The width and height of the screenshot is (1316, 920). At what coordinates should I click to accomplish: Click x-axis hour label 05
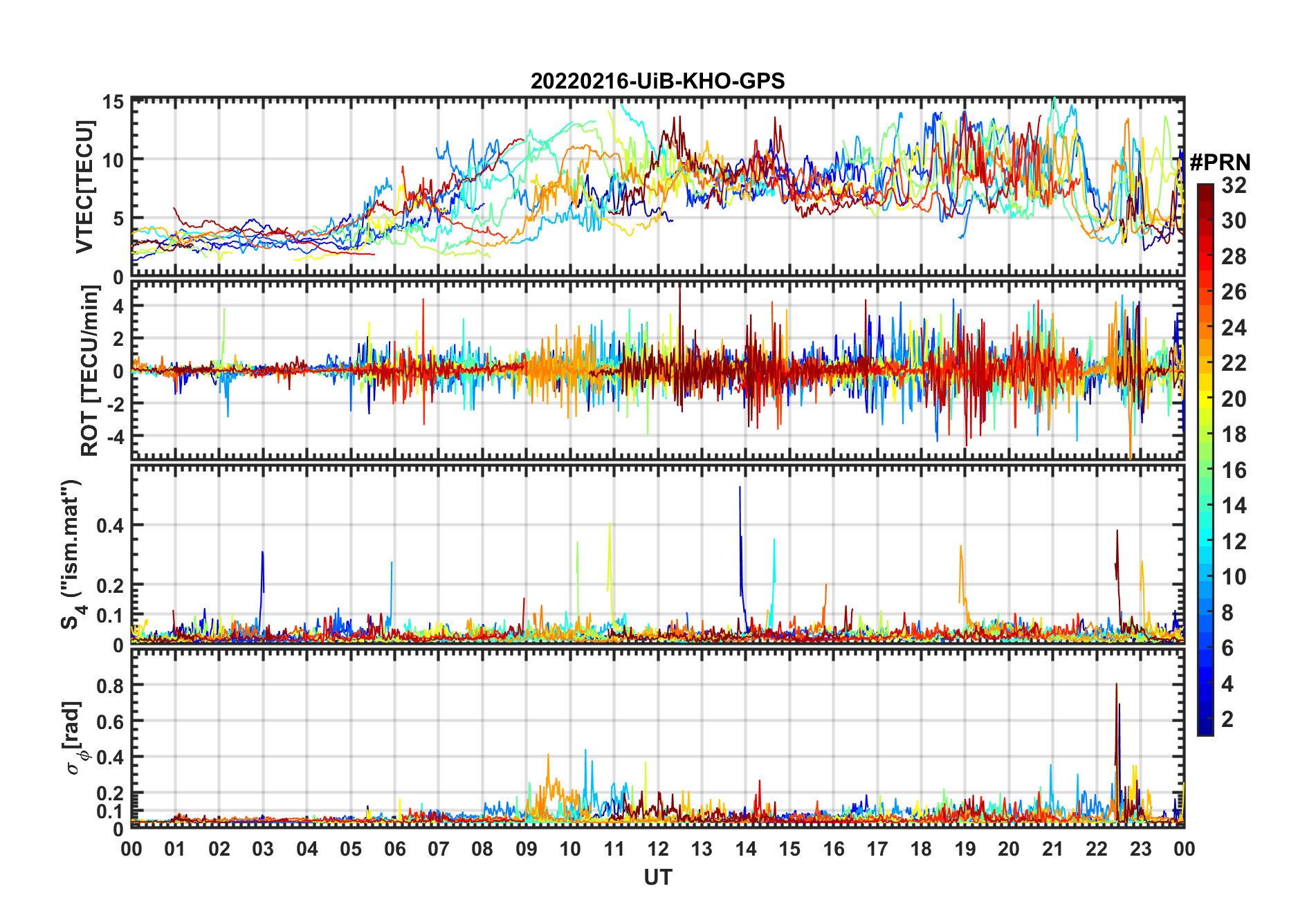(351, 849)
